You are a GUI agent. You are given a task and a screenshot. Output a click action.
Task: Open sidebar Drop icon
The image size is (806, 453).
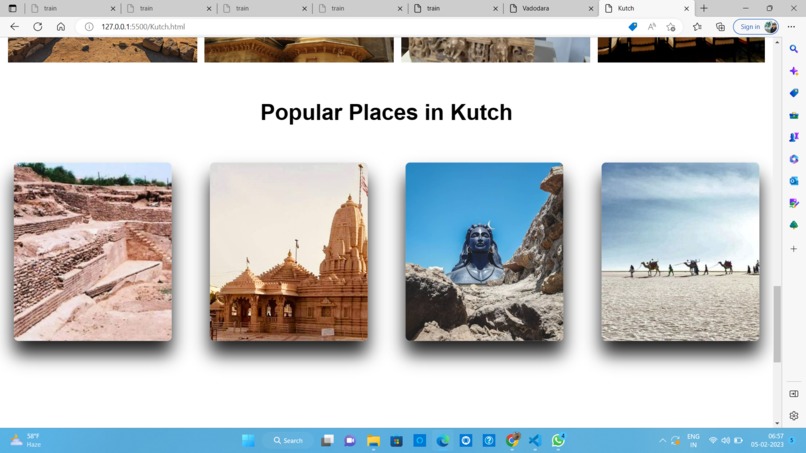click(x=794, y=203)
